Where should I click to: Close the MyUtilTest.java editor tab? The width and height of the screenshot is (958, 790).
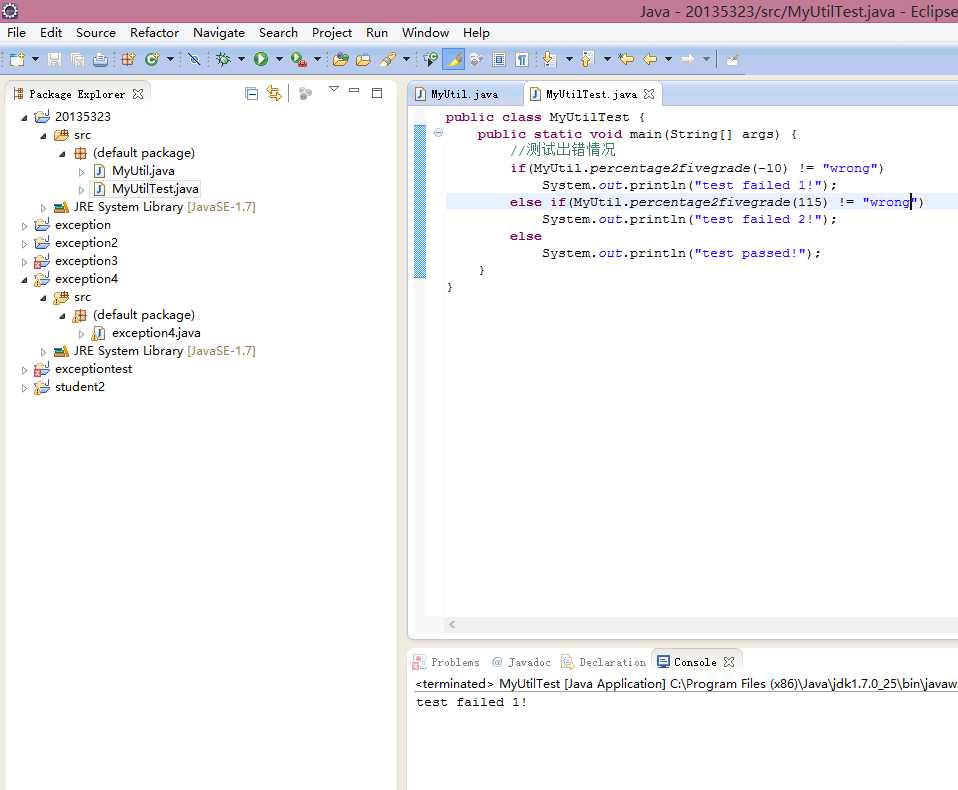[x=649, y=94]
